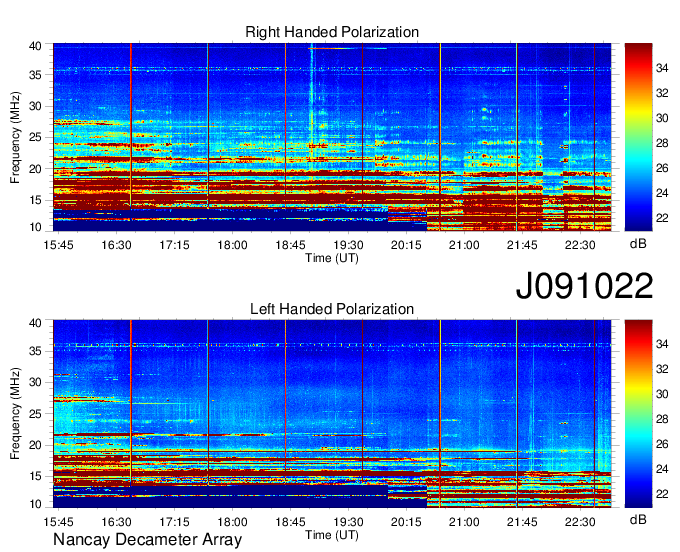Click 17:15 tick under Left Handed plot
Viewport: 680px width, 552px height.
(x=174, y=521)
